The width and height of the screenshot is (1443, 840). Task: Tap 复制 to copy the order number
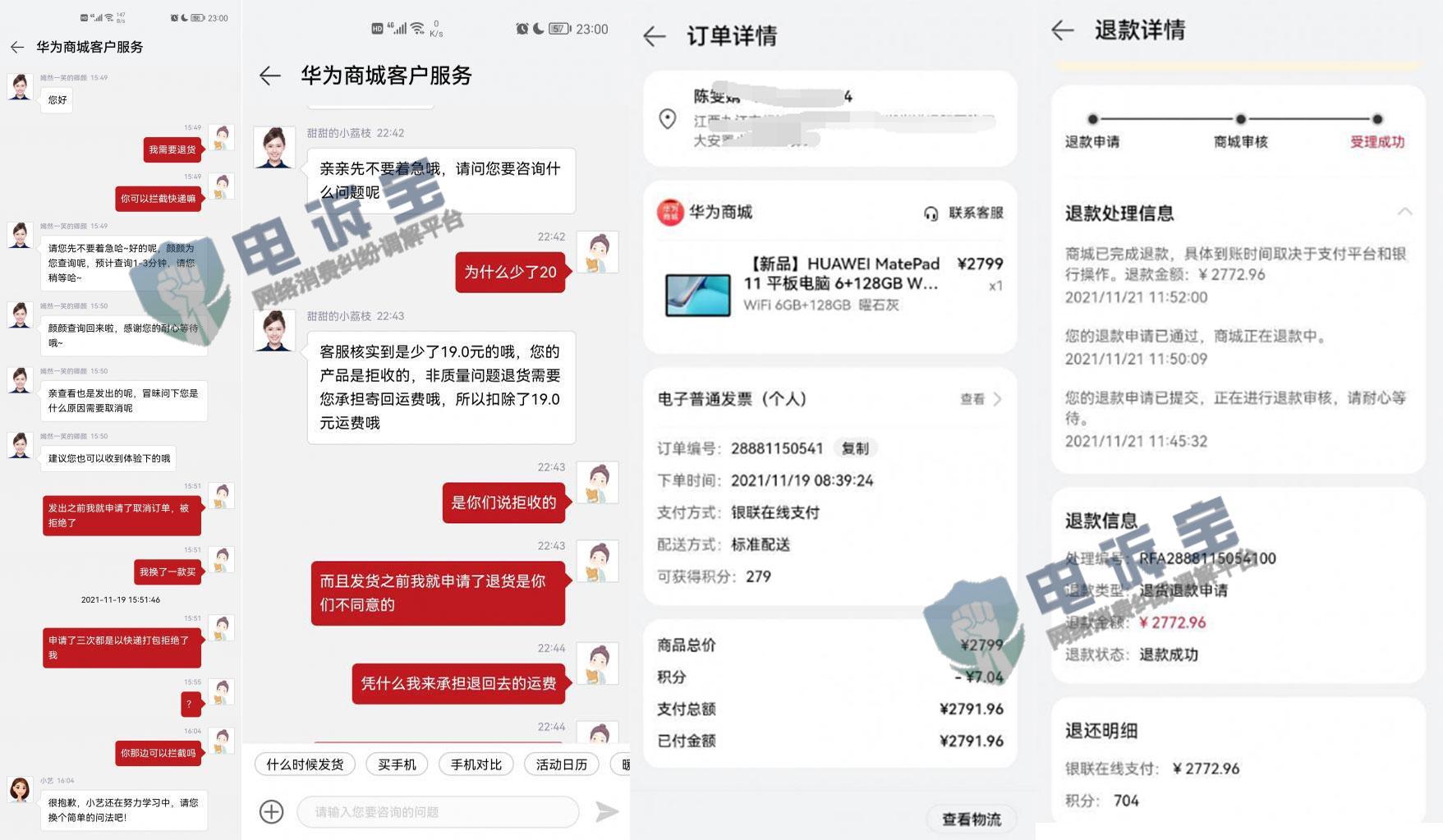click(855, 448)
